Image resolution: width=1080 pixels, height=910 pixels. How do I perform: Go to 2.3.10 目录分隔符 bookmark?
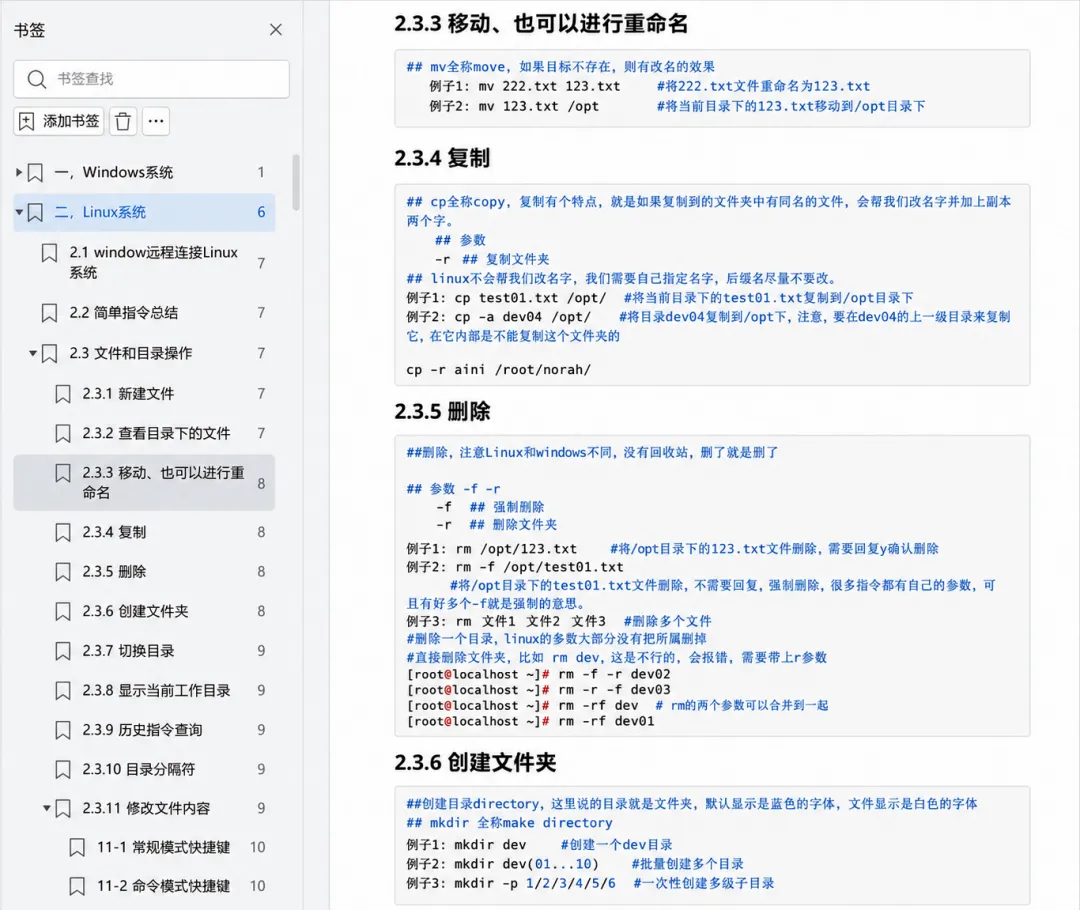(x=144, y=769)
